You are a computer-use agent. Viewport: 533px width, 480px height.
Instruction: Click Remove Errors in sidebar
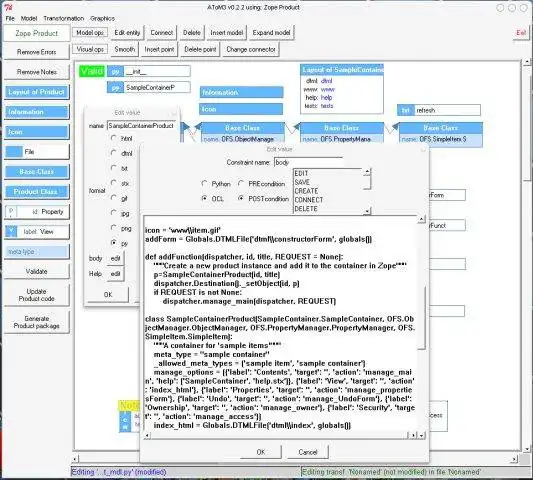point(36,52)
